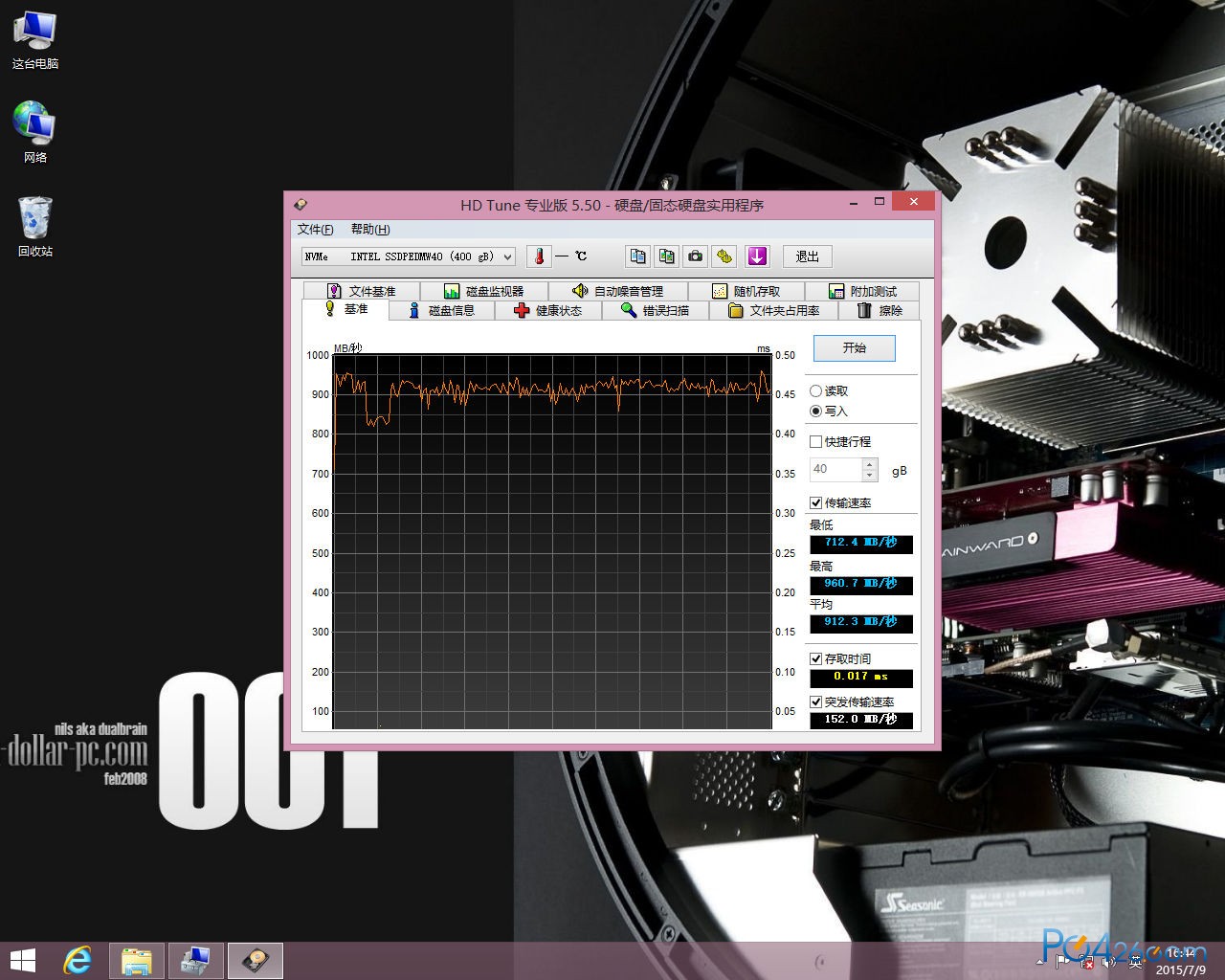The image size is (1225, 980).
Task: Uncheck the 存取时间 checkbox
Action: click(x=815, y=658)
